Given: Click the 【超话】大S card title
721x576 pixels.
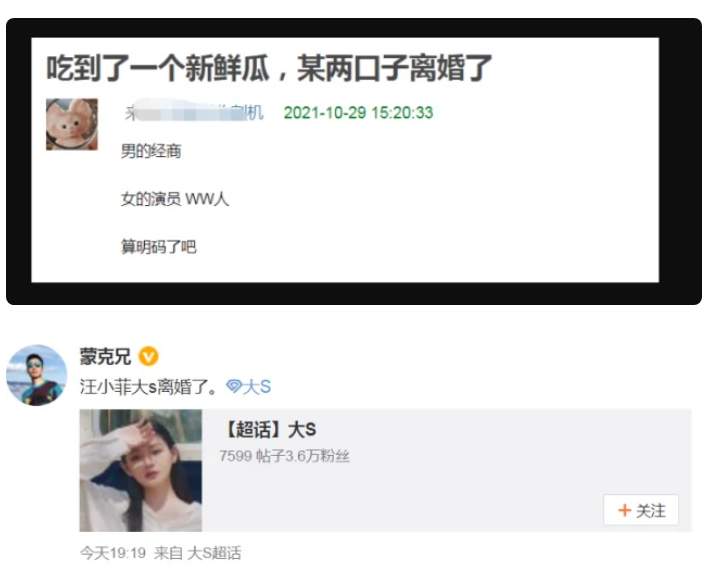Looking at the screenshot, I should point(270,430).
